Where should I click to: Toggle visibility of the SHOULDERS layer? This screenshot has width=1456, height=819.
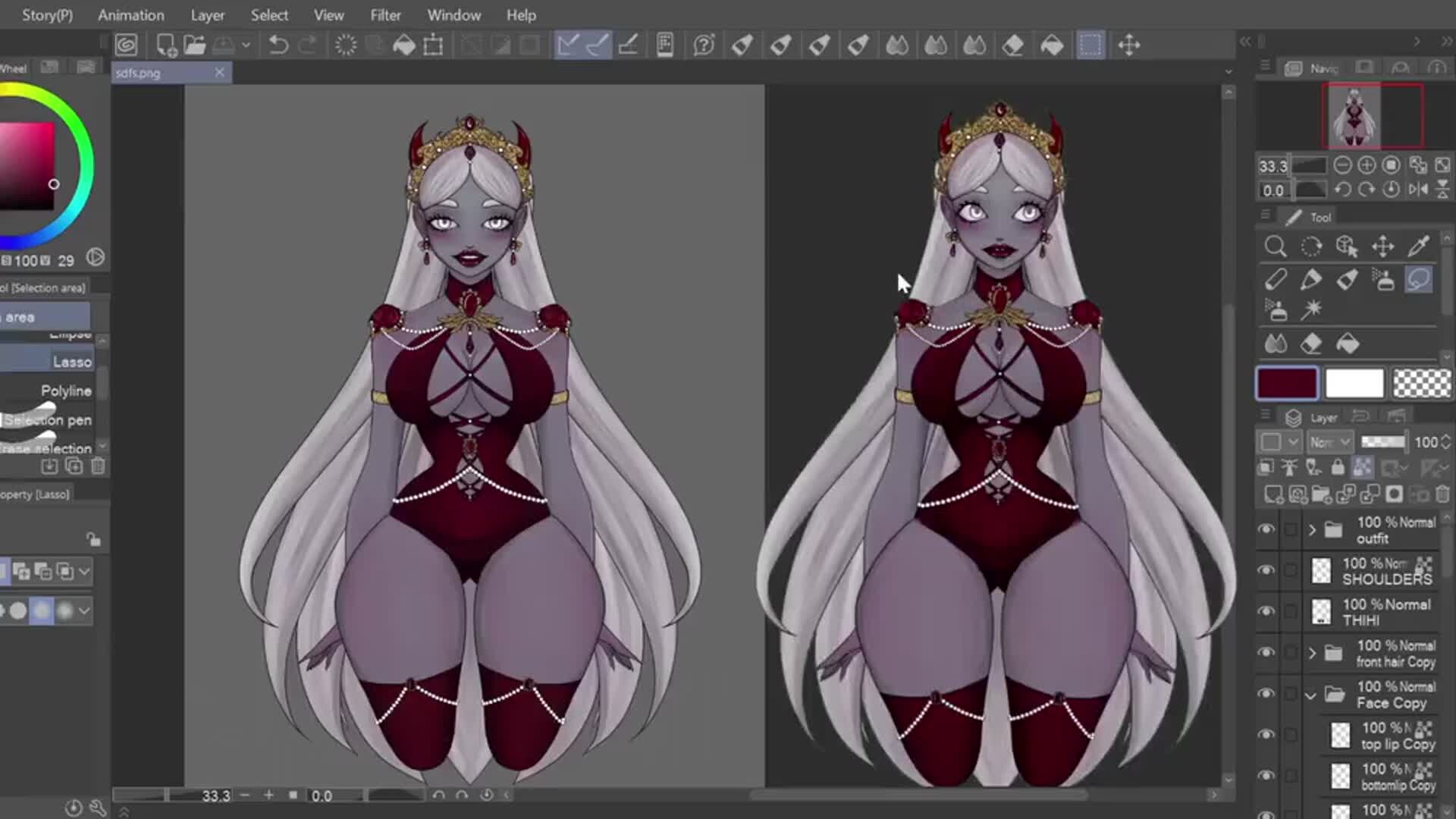tap(1266, 570)
